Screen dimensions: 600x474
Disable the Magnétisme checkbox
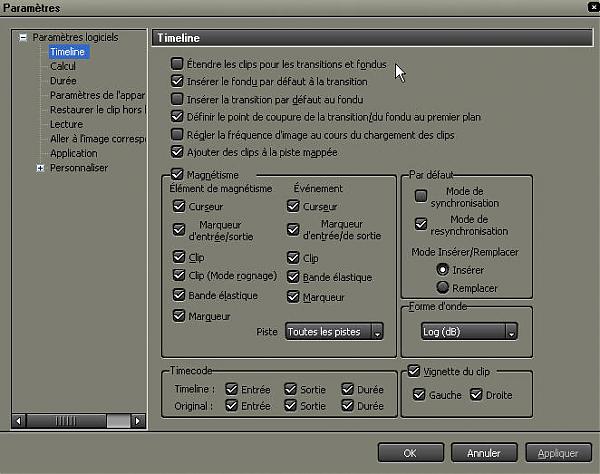[177, 174]
